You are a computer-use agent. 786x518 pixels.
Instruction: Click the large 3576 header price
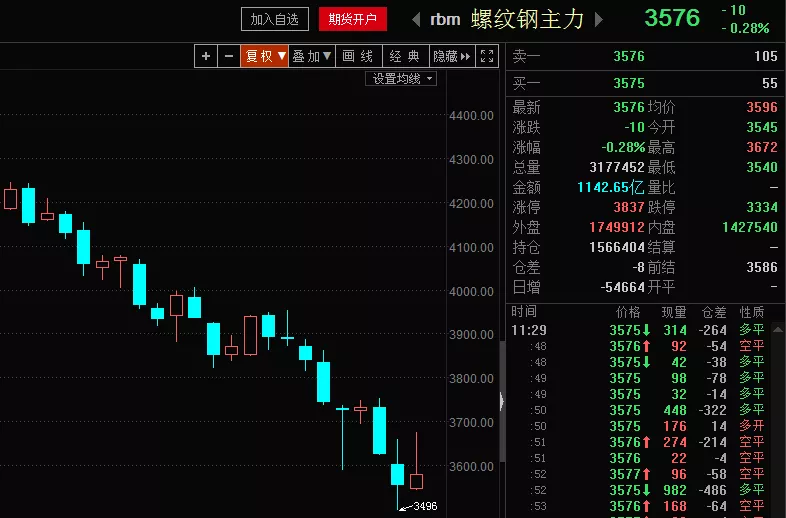[672, 18]
